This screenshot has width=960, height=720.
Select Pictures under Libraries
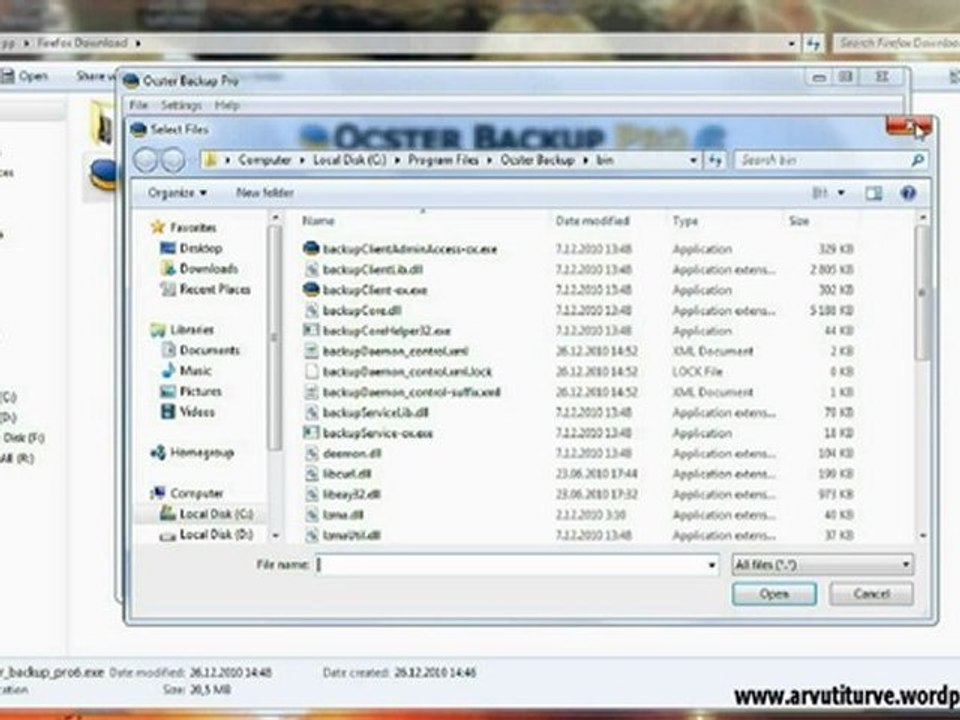pyautogui.click(x=201, y=391)
